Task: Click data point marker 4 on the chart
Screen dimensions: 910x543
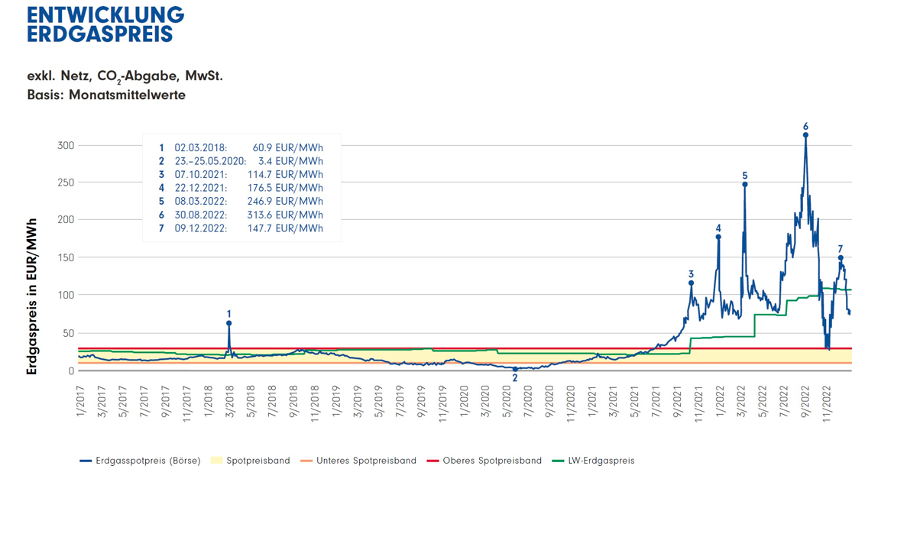Action: point(718,237)
